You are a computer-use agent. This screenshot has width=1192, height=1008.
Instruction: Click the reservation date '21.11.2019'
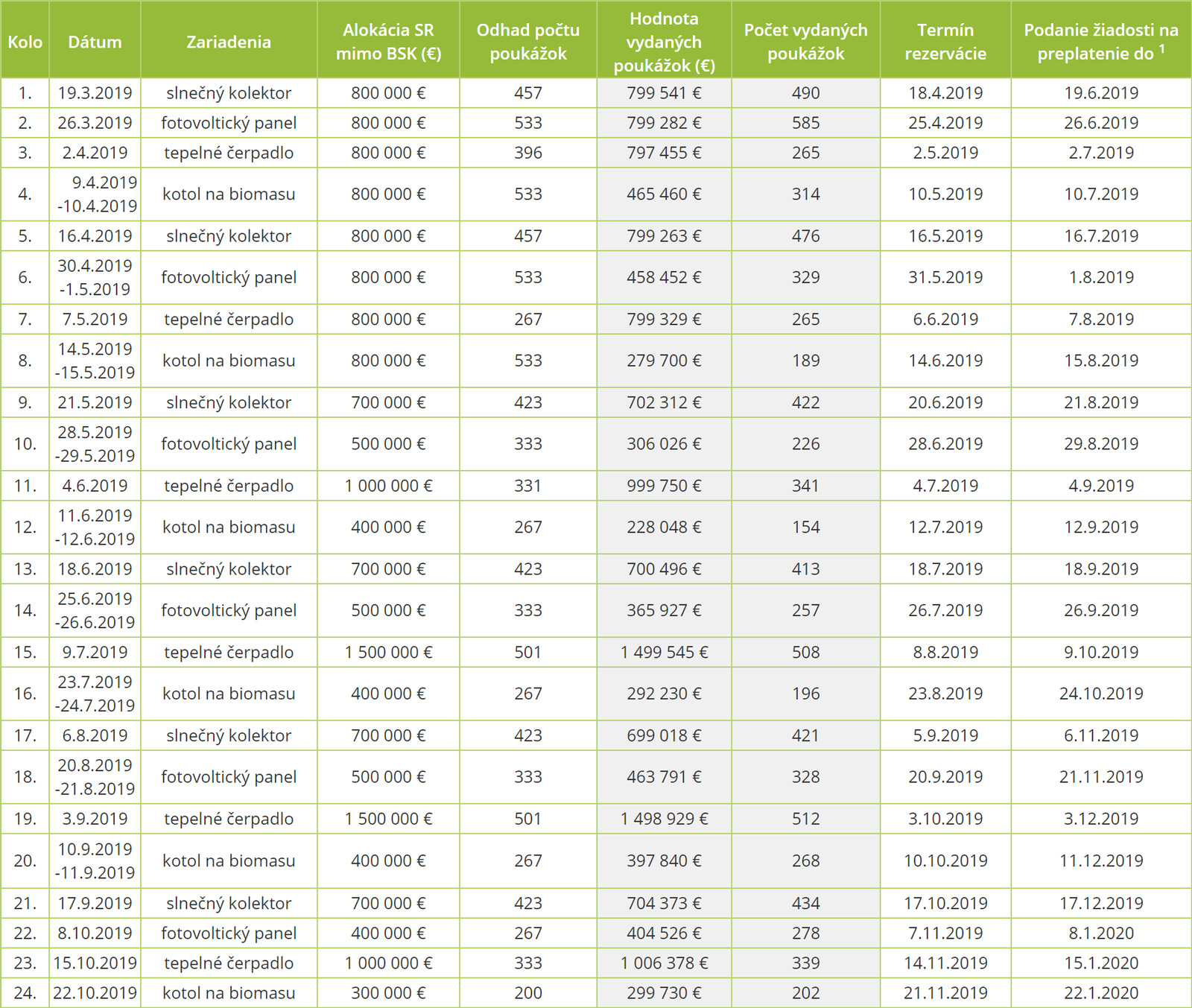(945, 992)
